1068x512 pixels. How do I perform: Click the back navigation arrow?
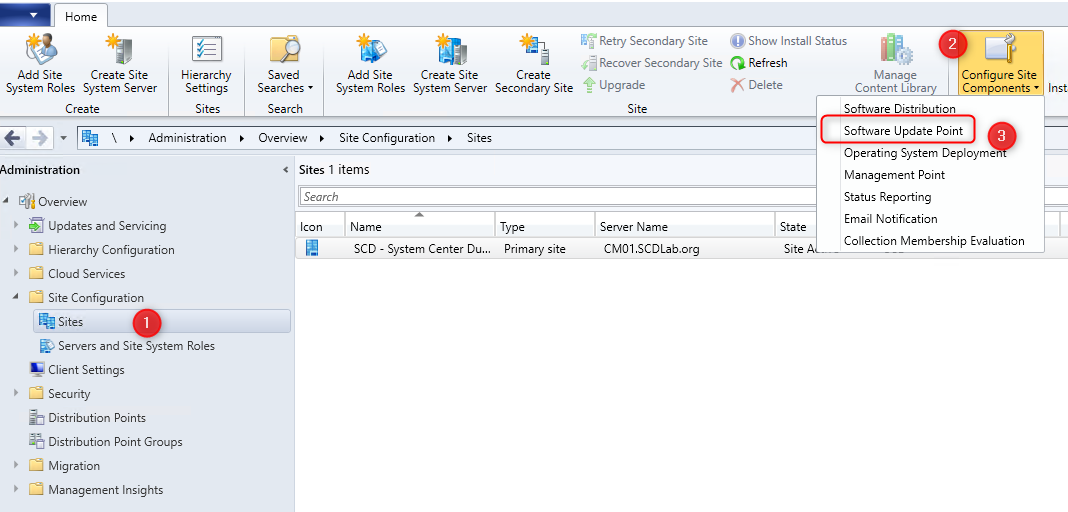point(13,138)
